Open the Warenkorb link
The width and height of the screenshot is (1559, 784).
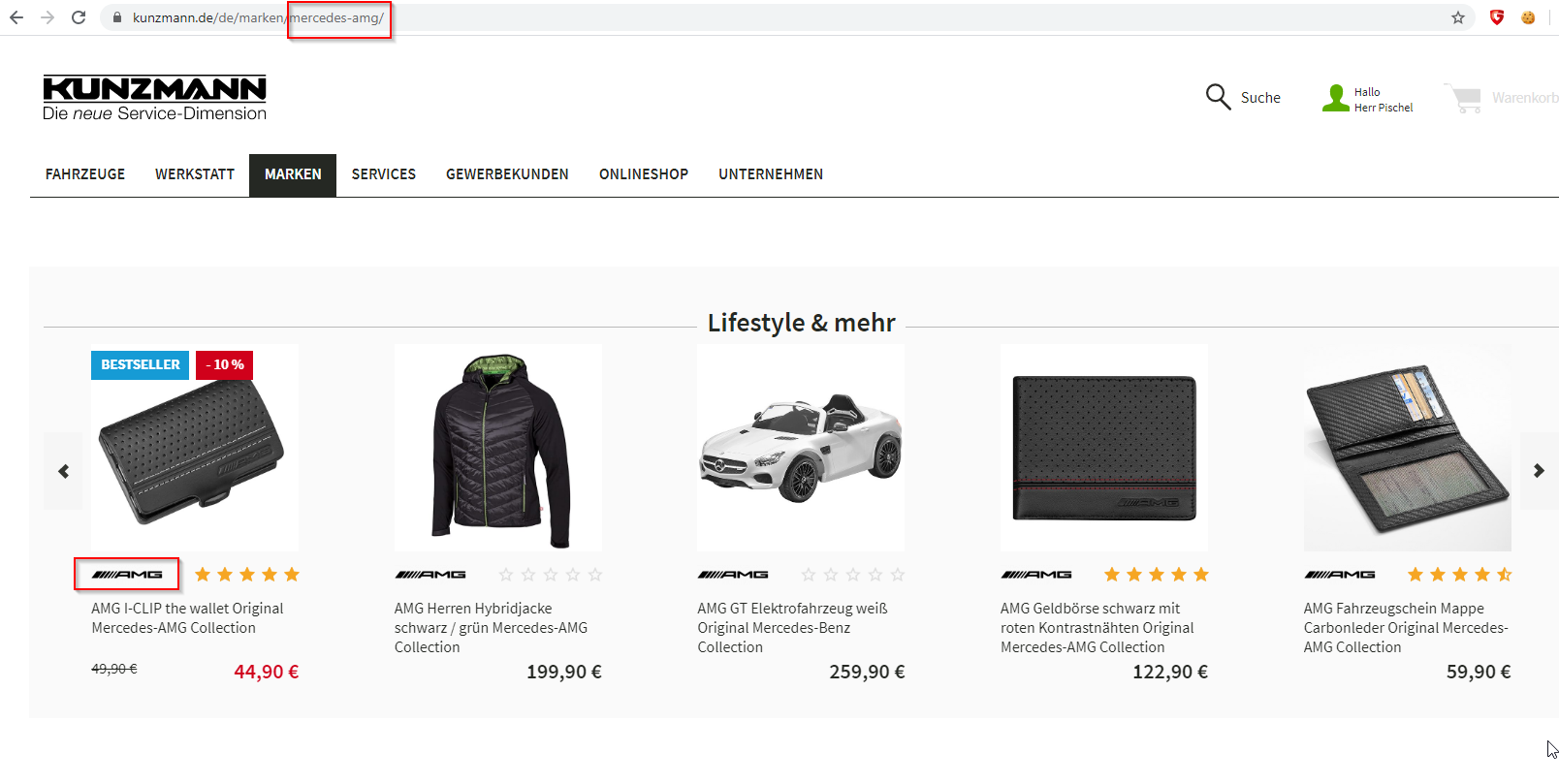(x=1525, y=98)
